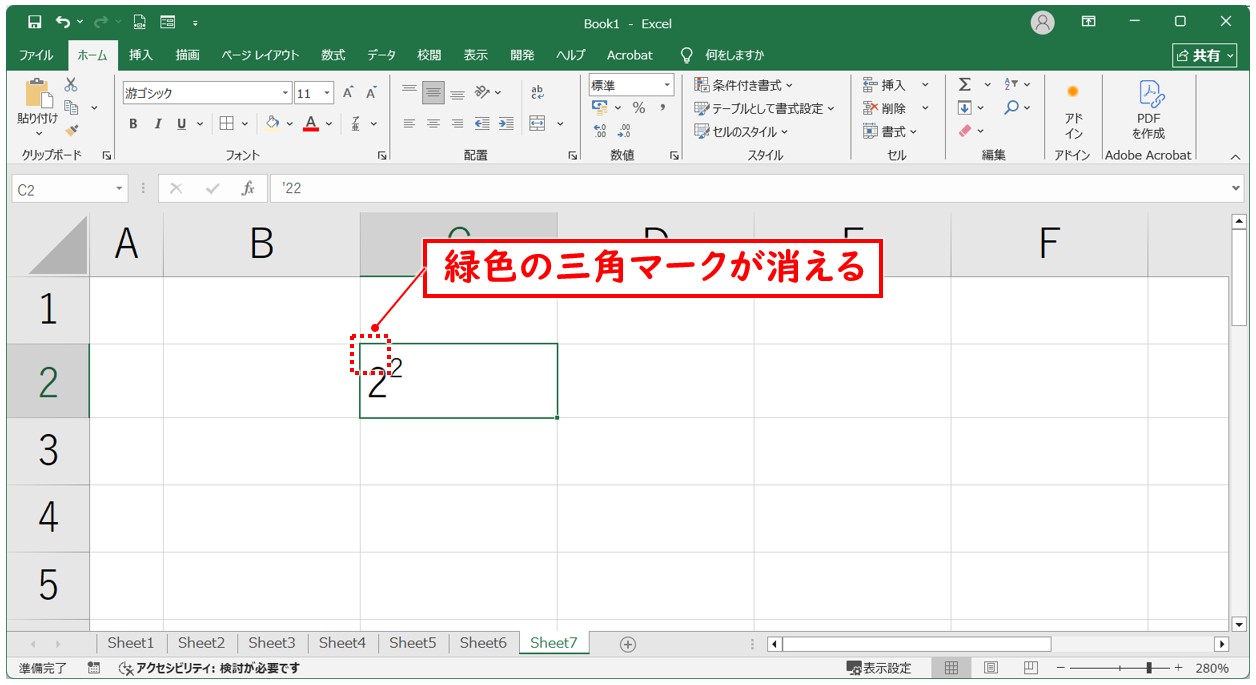Click the percent style icon
Image resolution: width=1256 pixels, height=685 pixels.
(x=638, y=108)
